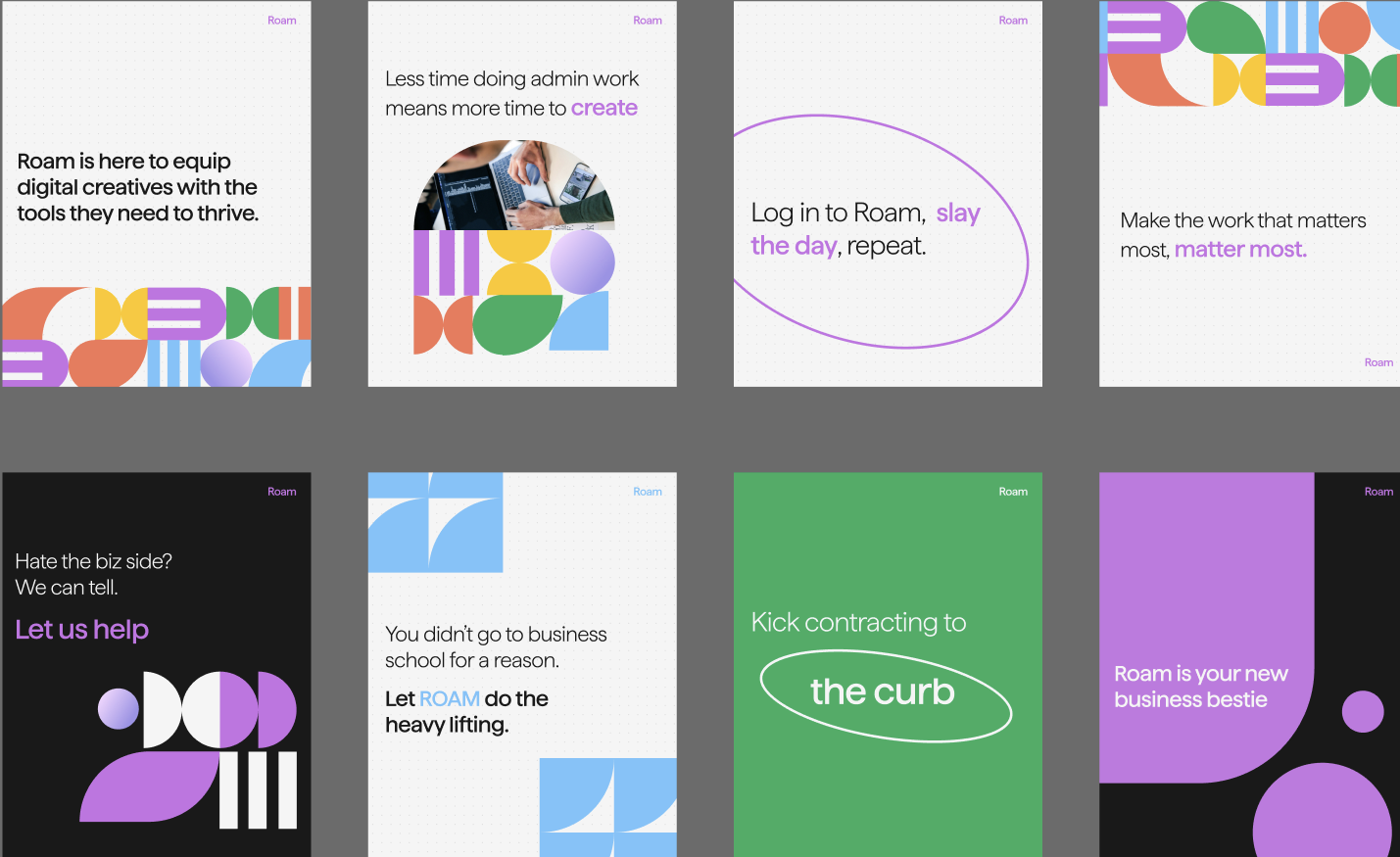Click the Roam label on the green card
Screen dimensions: 1400x857
click(1013, 492)
